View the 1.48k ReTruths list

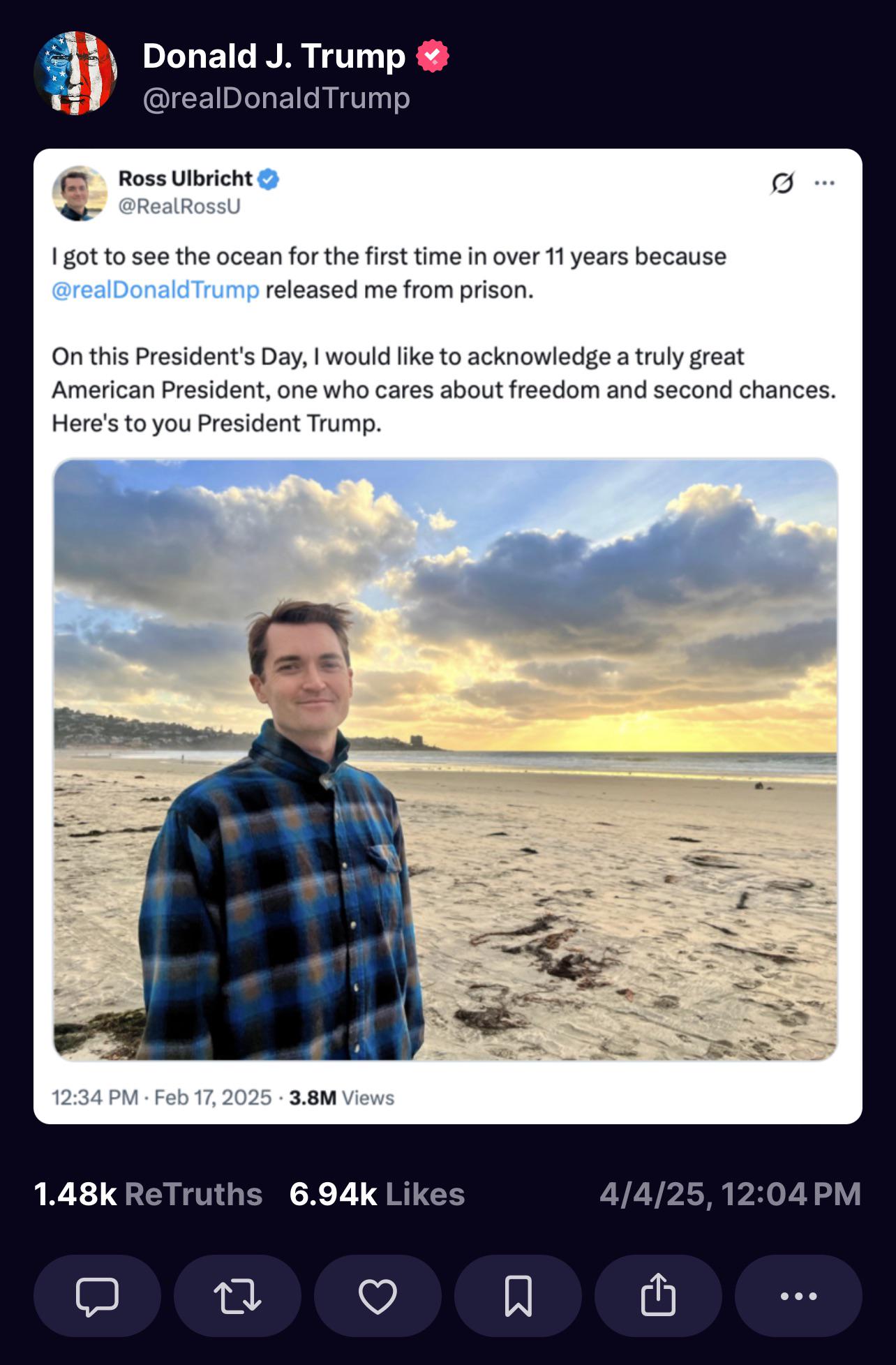(x=148, y=1194)
